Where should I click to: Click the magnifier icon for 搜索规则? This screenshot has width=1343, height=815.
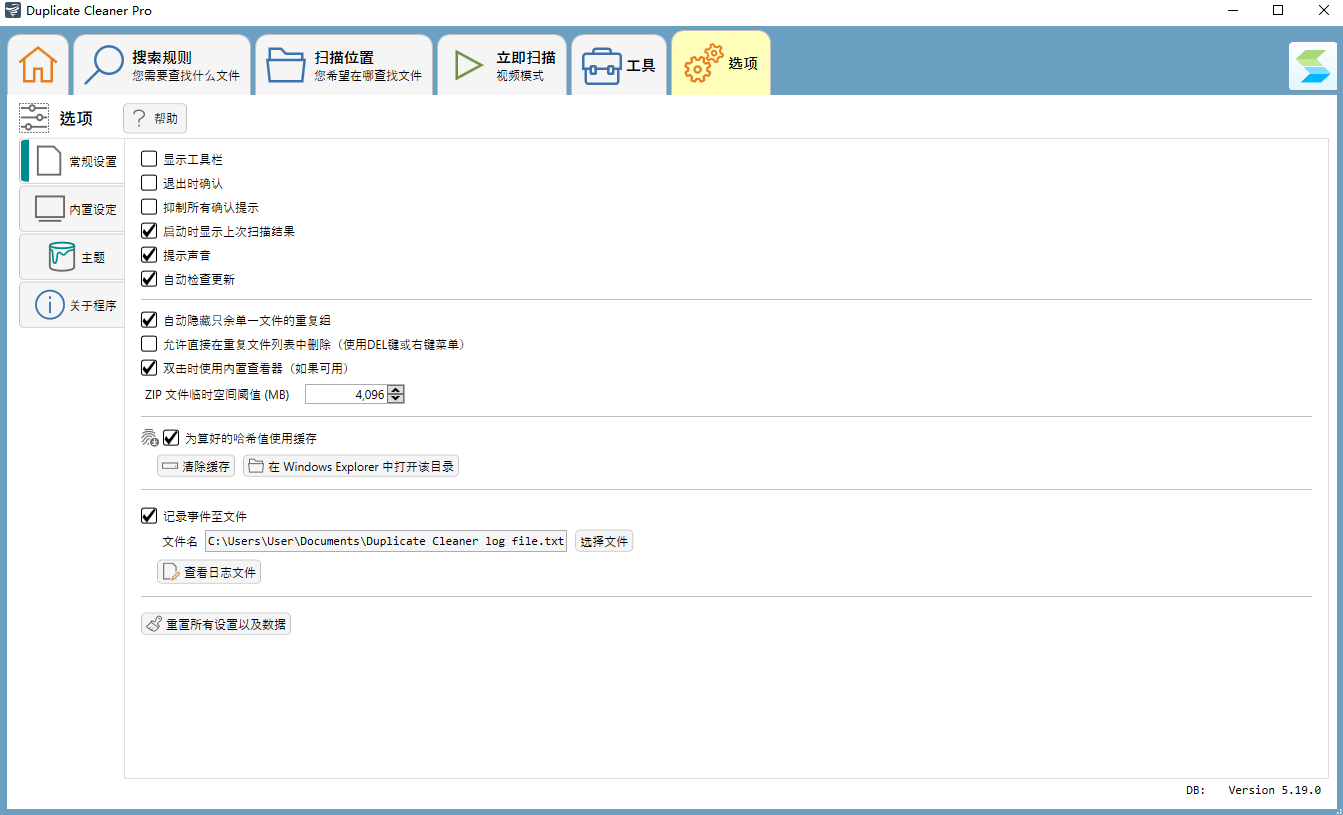pyautogui.click(x=103, y=65)
